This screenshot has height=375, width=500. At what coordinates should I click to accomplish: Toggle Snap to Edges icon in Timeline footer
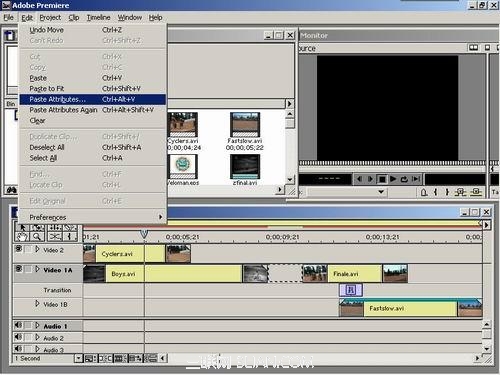tap(105, 359)
